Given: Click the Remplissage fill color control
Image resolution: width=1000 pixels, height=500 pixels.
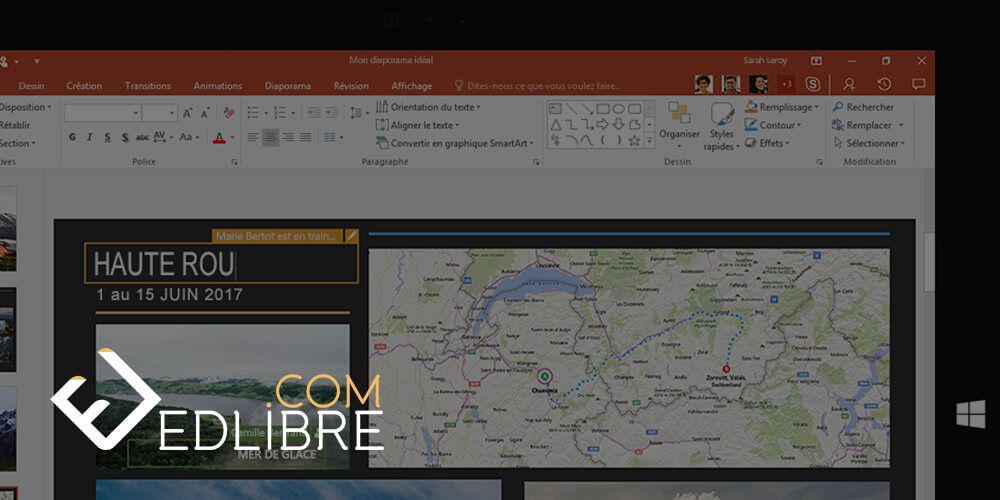Looking at the screenshot, I should click(x=781, y=107).
